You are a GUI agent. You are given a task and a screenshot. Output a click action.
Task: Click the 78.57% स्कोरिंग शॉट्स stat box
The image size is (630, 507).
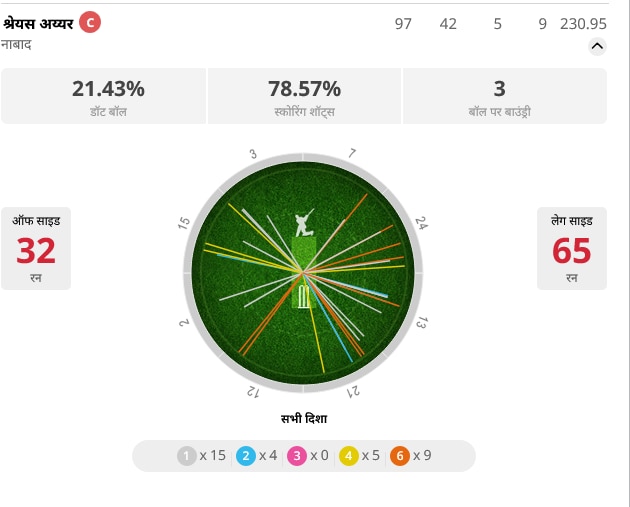[304, 96]
